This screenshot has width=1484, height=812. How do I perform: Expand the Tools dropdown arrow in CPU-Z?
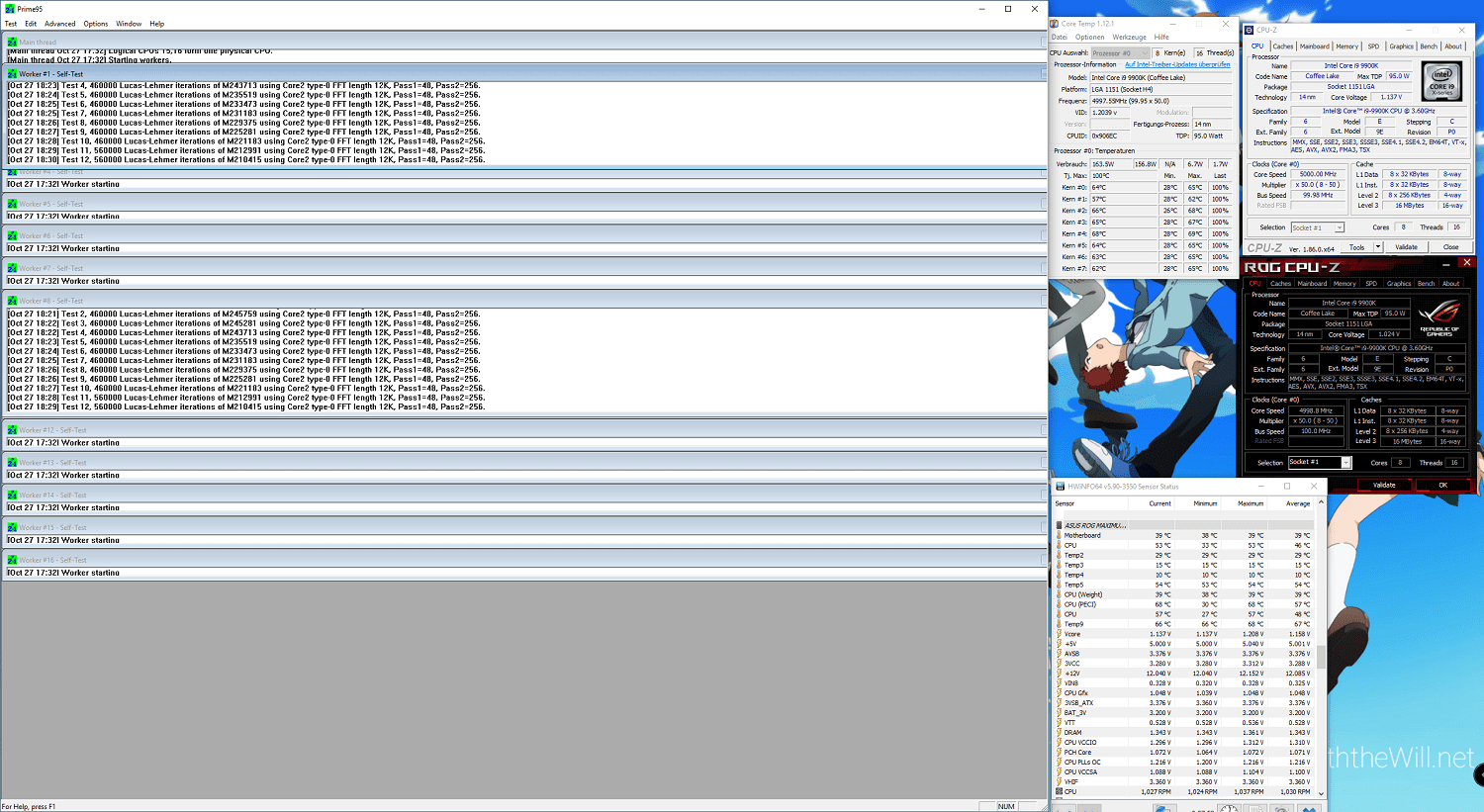1378,247
